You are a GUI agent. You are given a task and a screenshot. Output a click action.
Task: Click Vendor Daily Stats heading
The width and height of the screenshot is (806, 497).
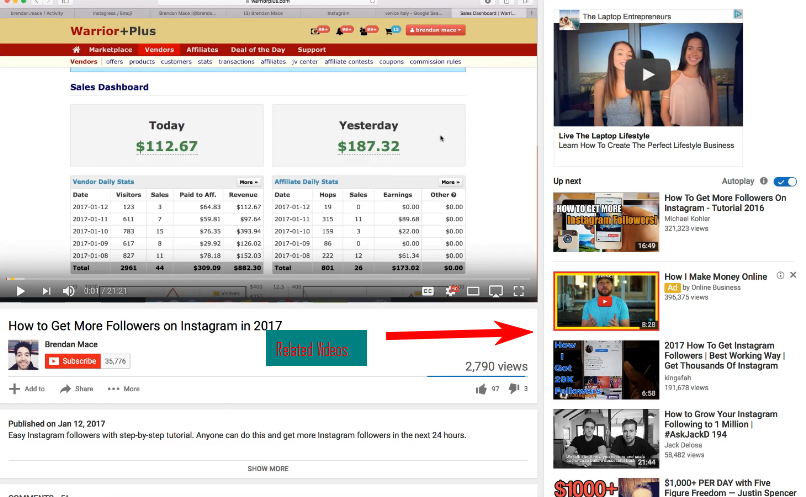click(x=103, y=182)
